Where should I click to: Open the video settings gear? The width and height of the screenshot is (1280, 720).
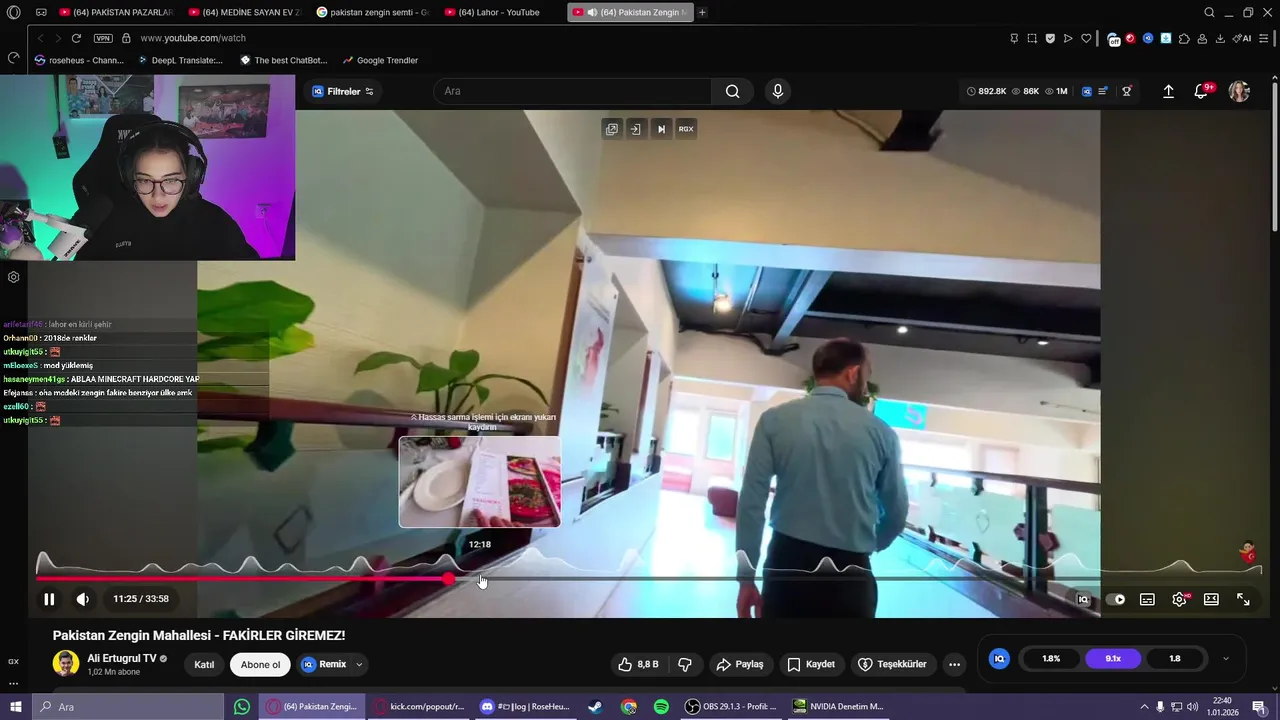(1179, 599)
